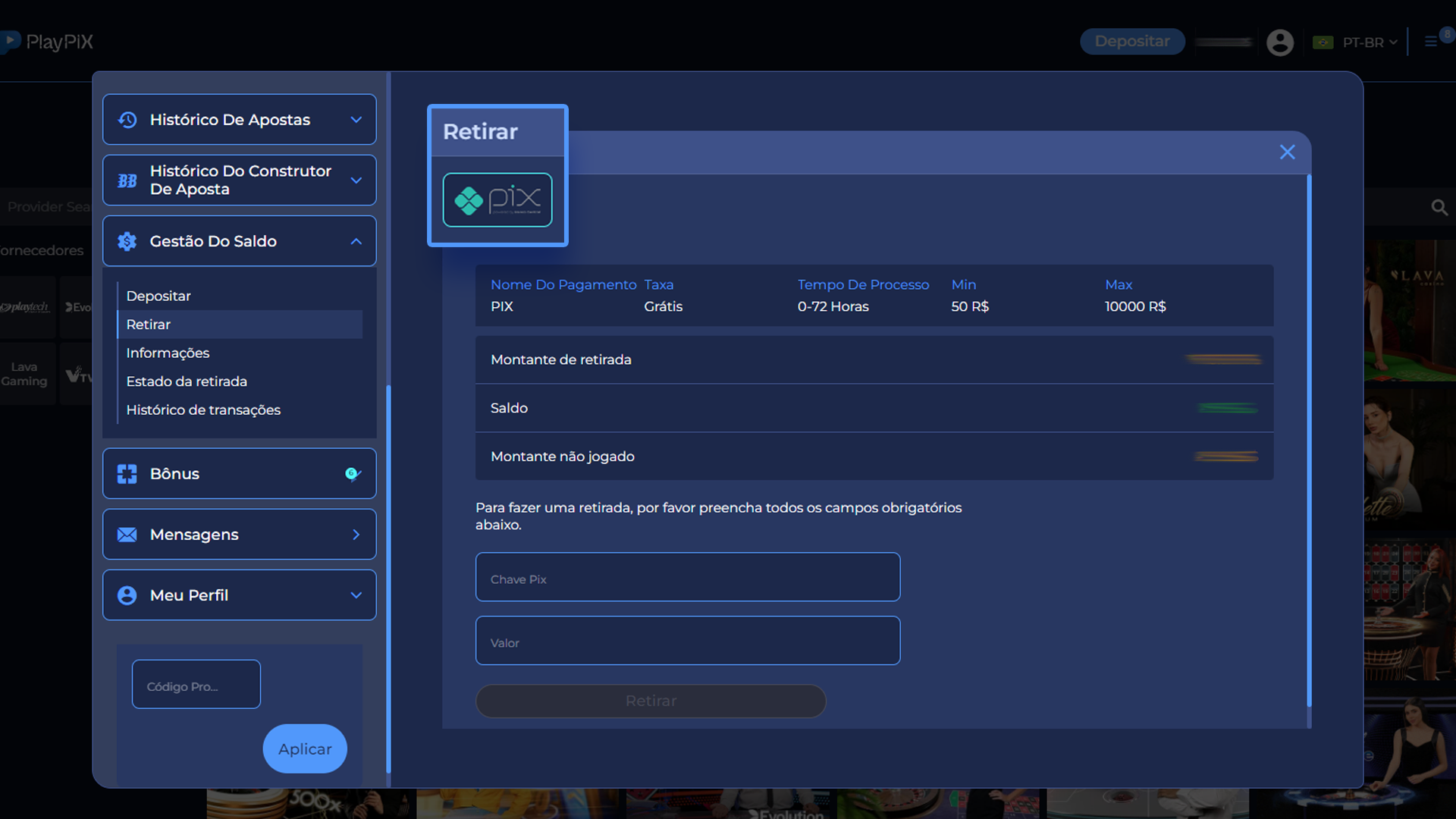Image resolution: width=1456 pixels, height=819 pixels.
Task: Click the '0-72 Horas' process time
Action: tap(833, 306)
